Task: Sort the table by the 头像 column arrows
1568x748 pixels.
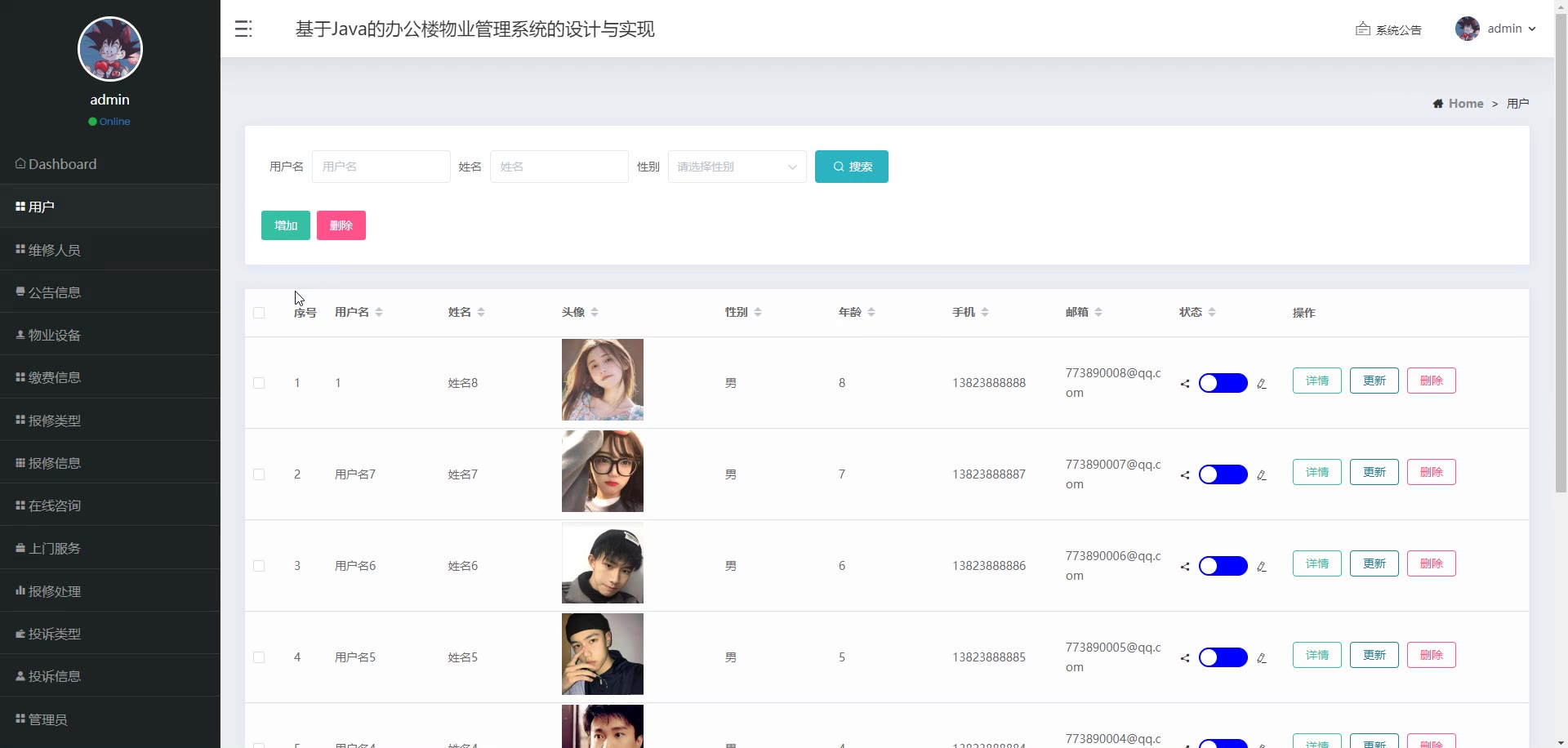Action: (x=595, y=312)
